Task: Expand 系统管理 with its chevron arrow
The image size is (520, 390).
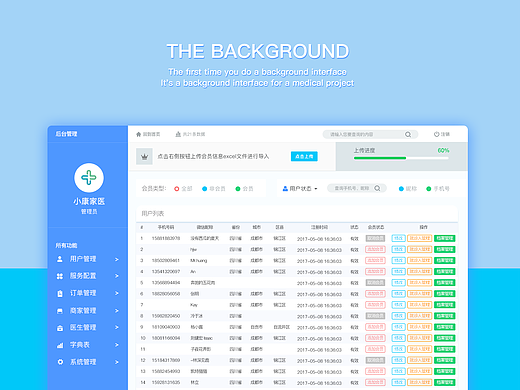Action: coord(117,362)
